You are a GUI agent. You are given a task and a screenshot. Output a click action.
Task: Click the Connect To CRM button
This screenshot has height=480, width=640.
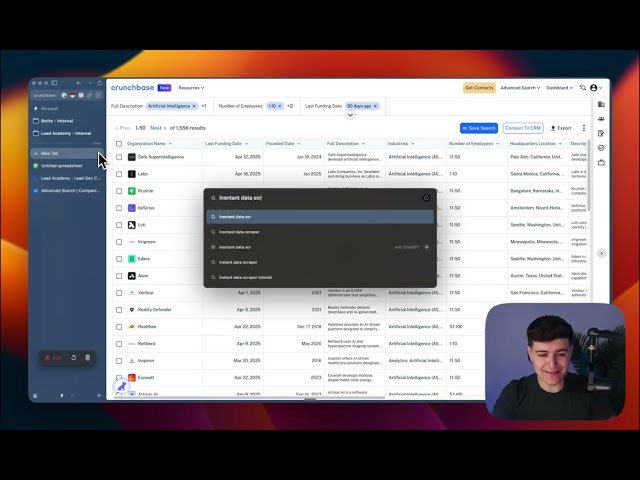(x=523, y=128)
